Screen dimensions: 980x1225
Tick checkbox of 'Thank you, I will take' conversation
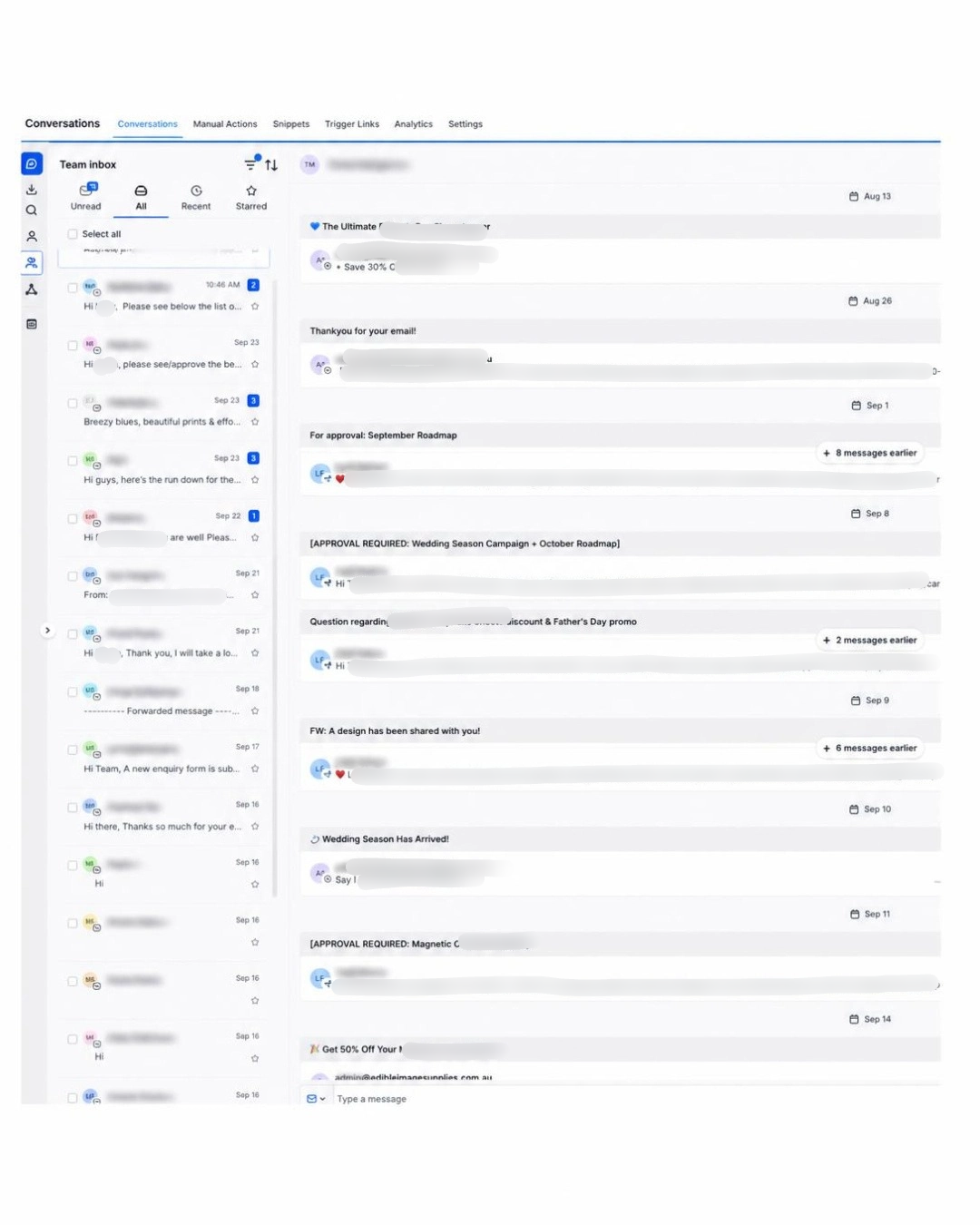click(x=73, y=634)
